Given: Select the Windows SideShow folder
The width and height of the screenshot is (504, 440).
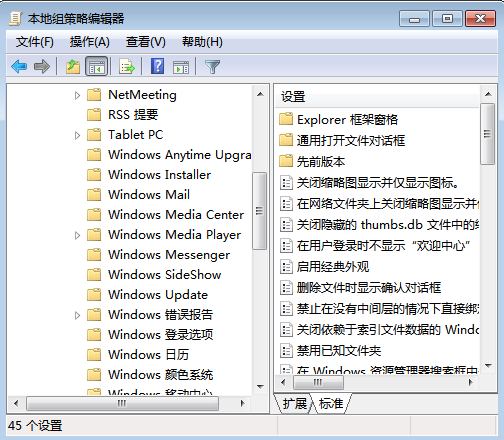Looking at the screenshot, I should (165, 275).
